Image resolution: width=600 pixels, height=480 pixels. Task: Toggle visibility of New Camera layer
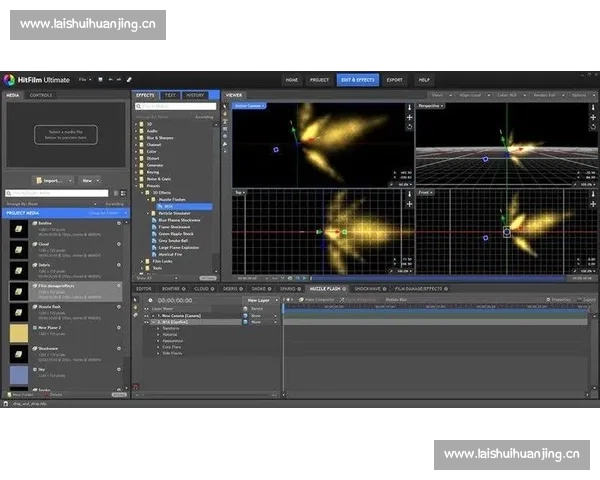(x=136, y=315)
